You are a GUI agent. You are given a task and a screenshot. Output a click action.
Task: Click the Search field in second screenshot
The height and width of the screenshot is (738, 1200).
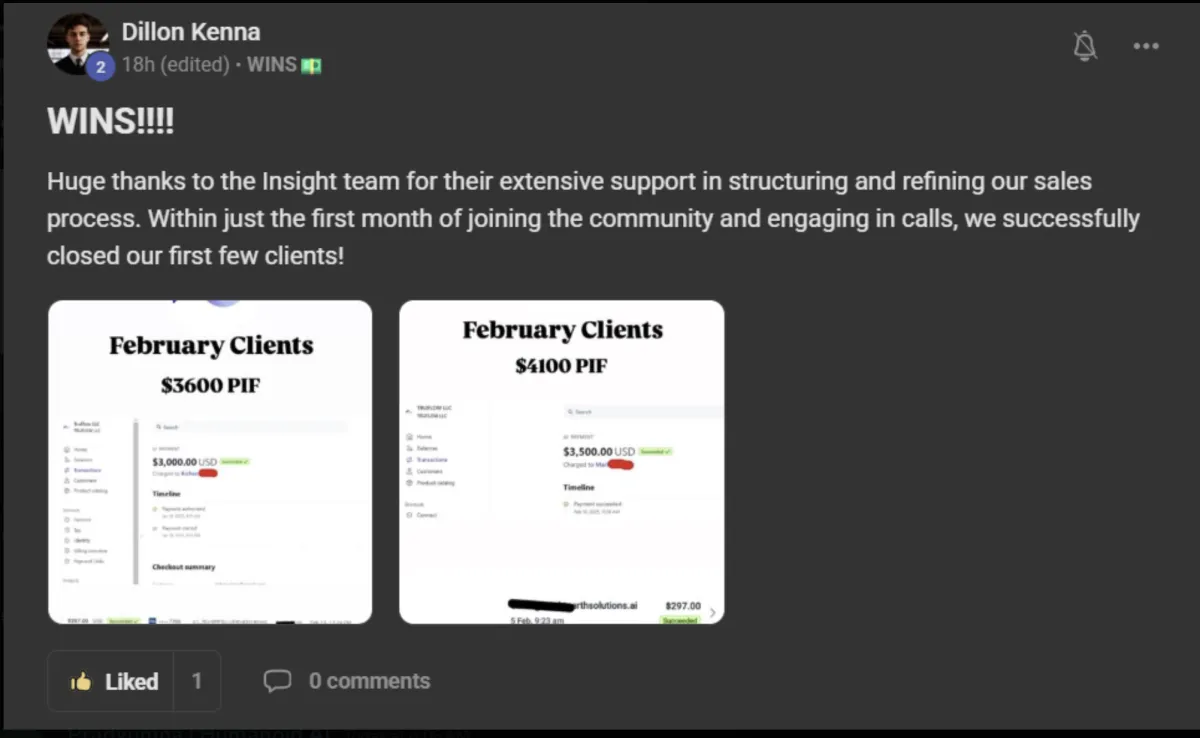tap(640, 411)
